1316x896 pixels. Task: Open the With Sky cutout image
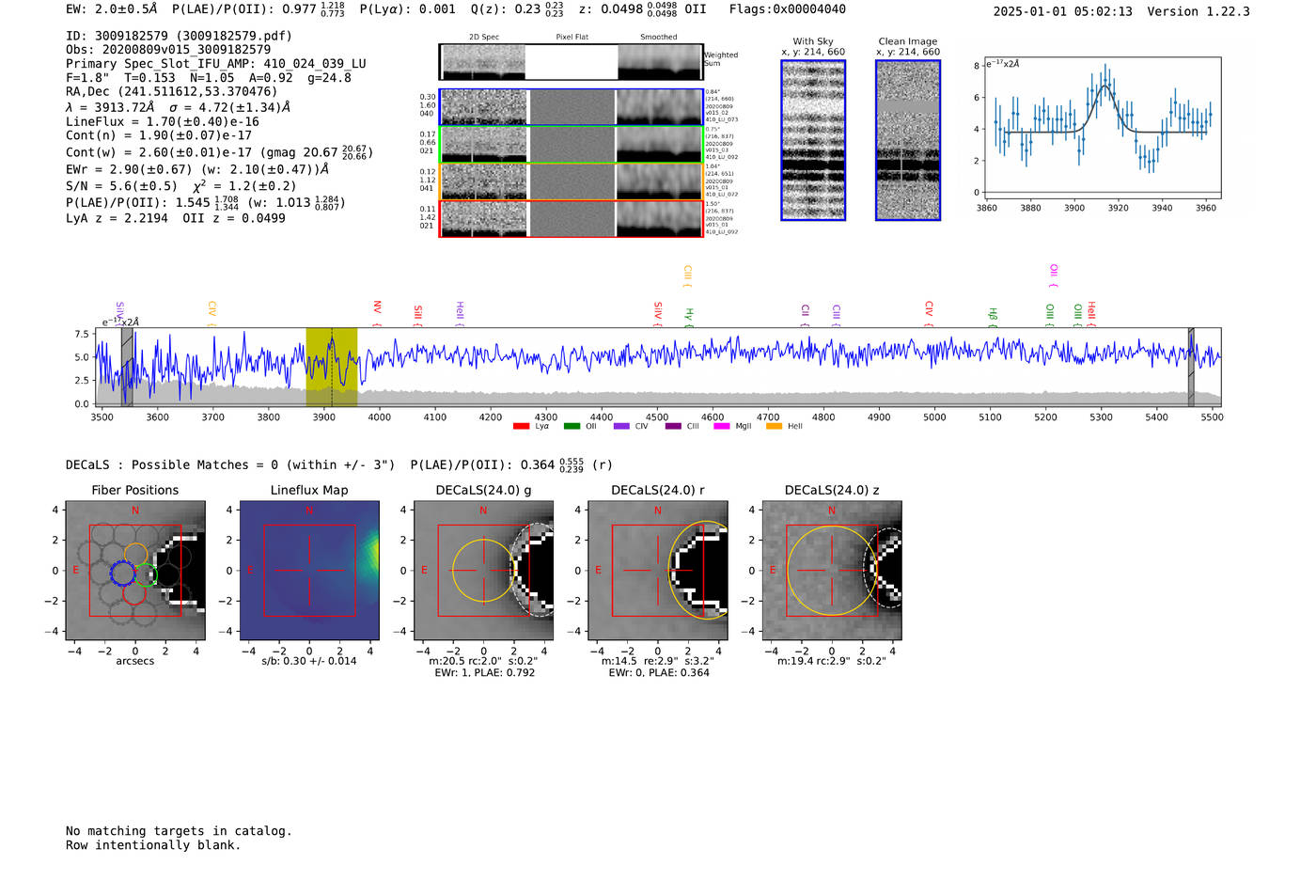(813, 140)
